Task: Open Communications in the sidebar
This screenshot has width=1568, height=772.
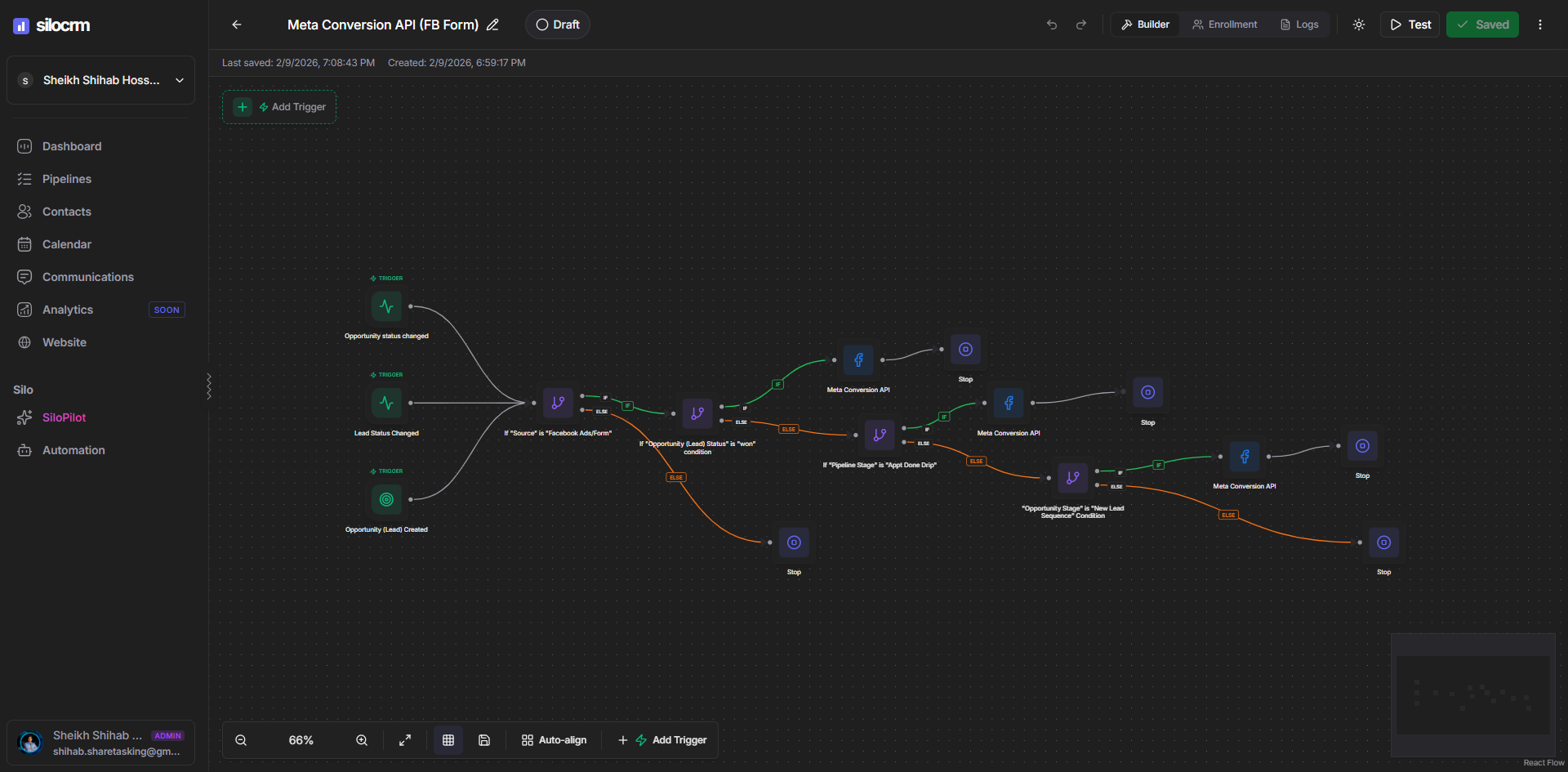Action: click(88, 277)
